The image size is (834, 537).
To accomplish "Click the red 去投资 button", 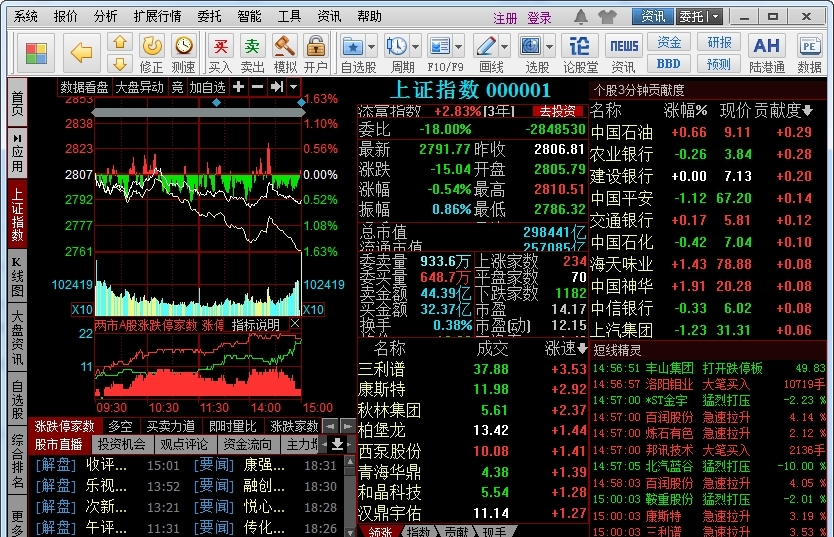I will (558, 111).
